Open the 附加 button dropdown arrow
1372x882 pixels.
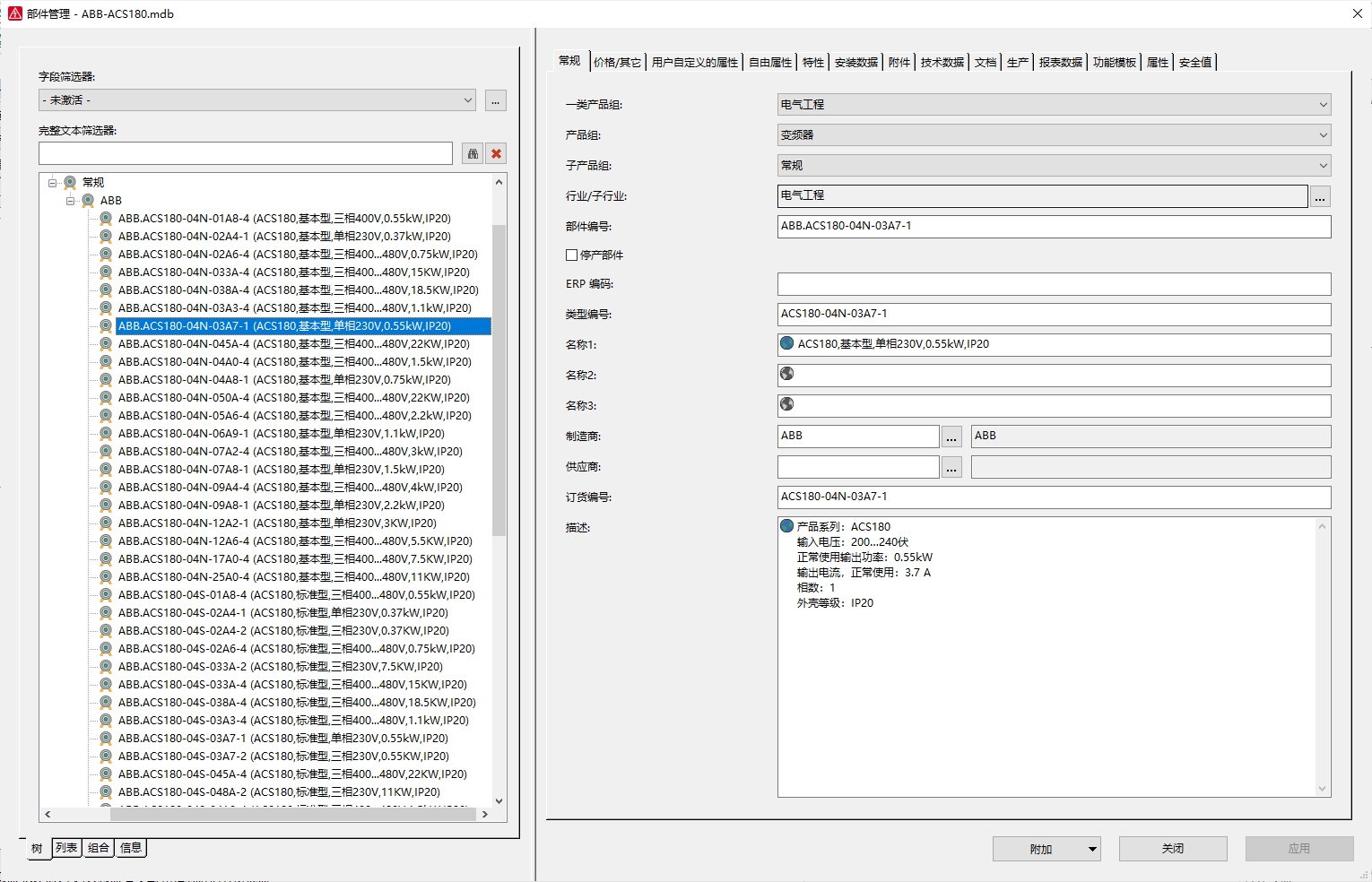1092,849
